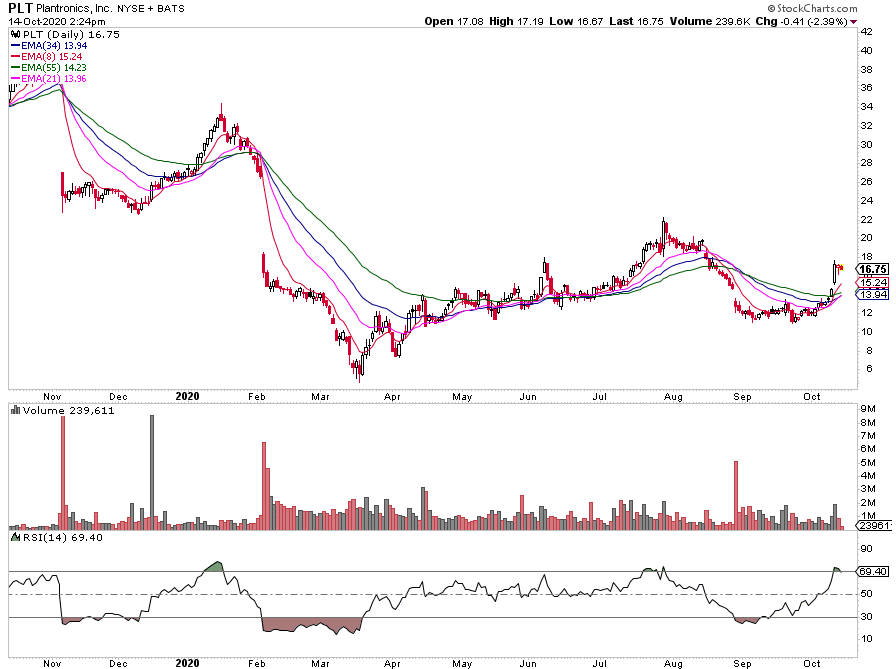896x669 pixels.
Task: Click the green line swatch for EMA(55)
Action: point(16,67)
